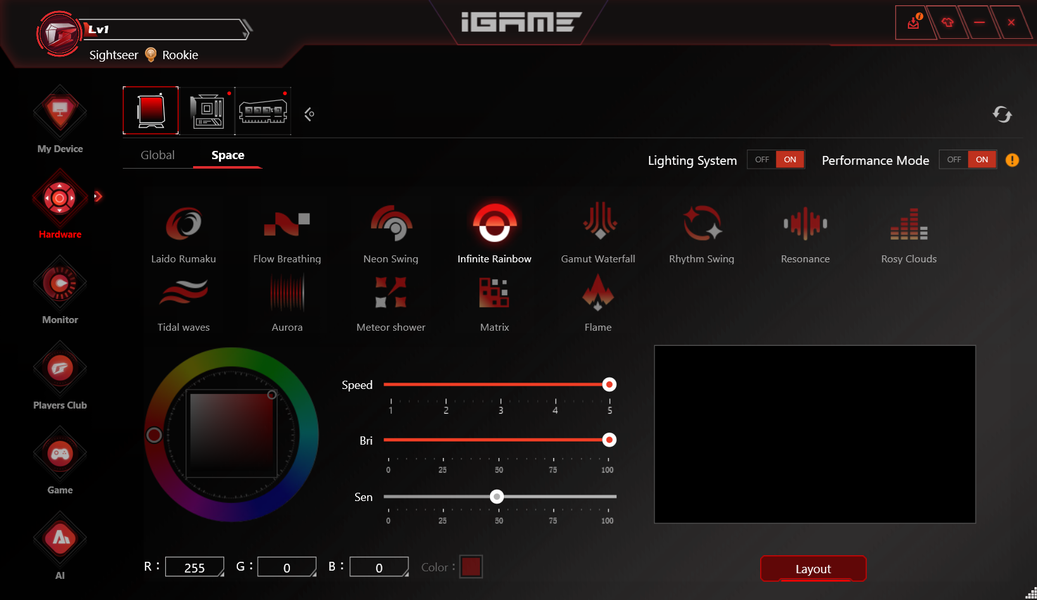1037x600 pixels.
Task: Choose the Flame lighting effect
Action: click(x=598, y=304)
